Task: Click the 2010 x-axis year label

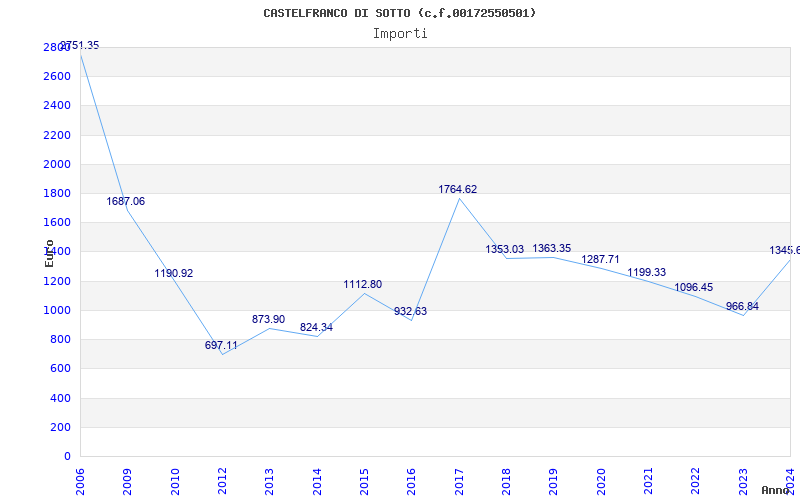Action: coord(174,482)
